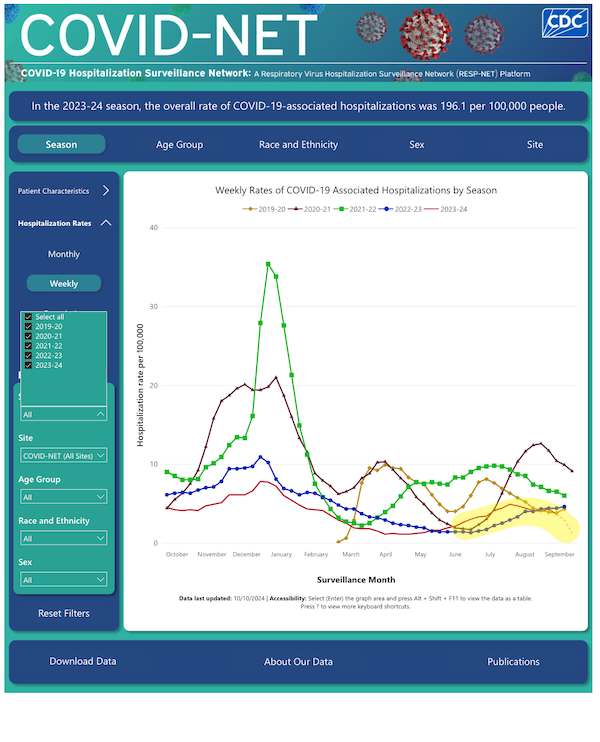Show Monthly hospitalization rates
This screenshot has width=600, height=742.
(x=64, y=254)
